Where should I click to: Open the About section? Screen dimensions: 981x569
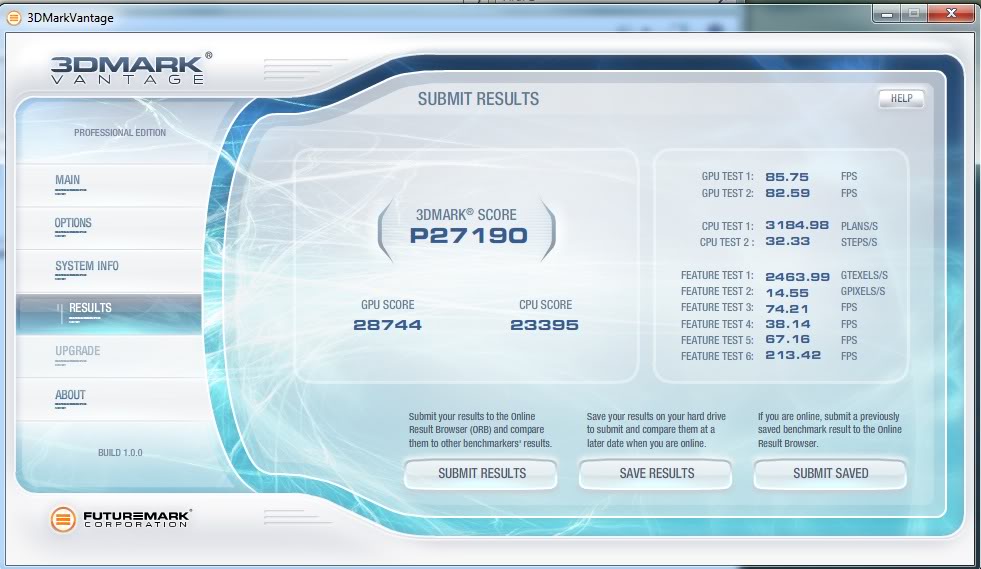pos(70,395)
